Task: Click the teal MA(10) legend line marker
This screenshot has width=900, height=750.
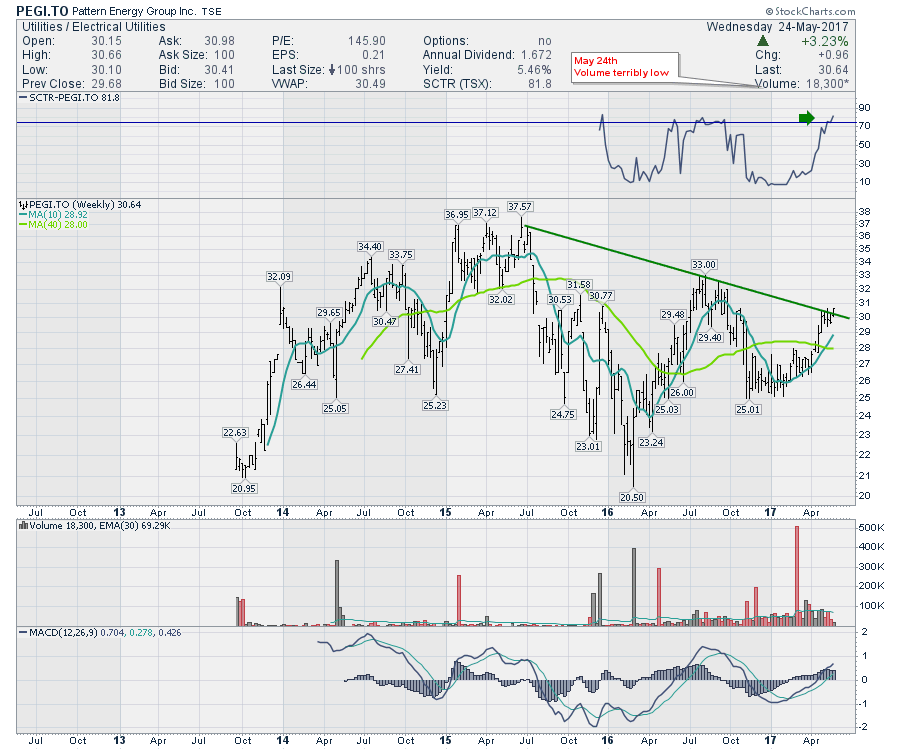Action: [23, 215]
